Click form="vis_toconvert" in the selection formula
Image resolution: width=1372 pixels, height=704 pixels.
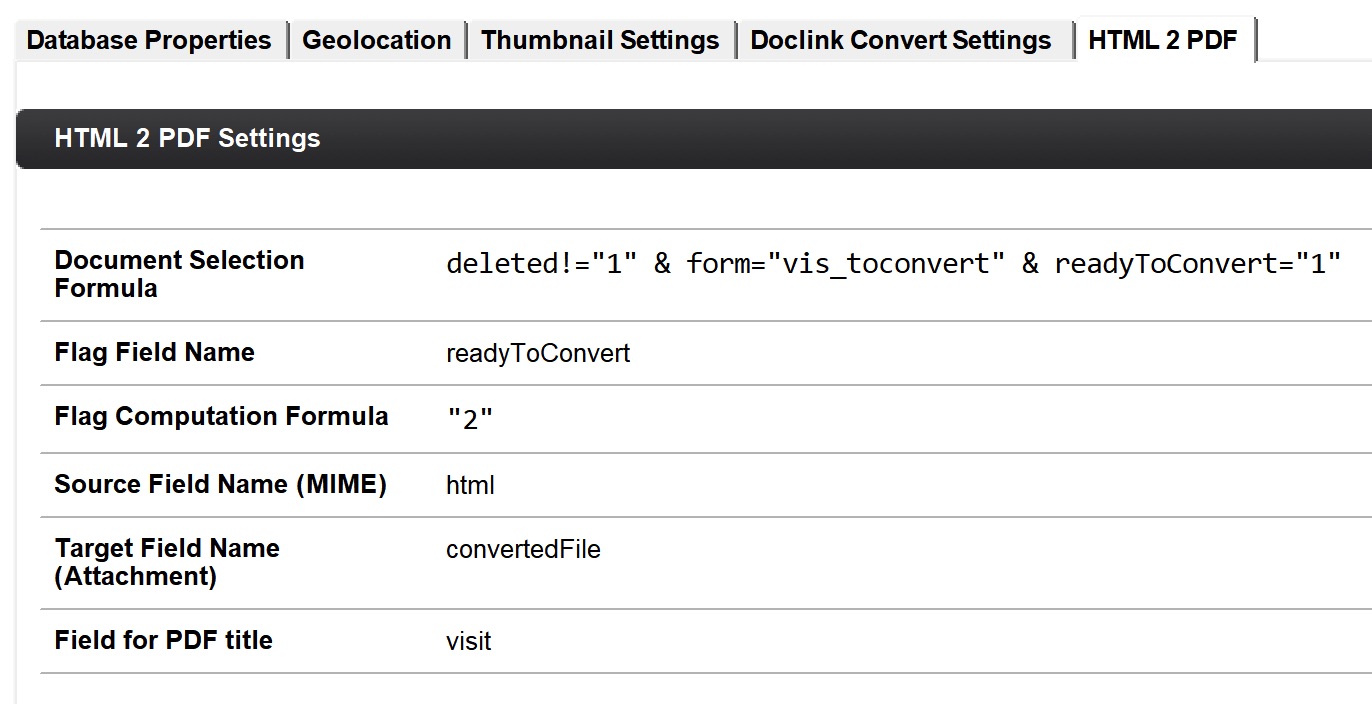point(845,264)
